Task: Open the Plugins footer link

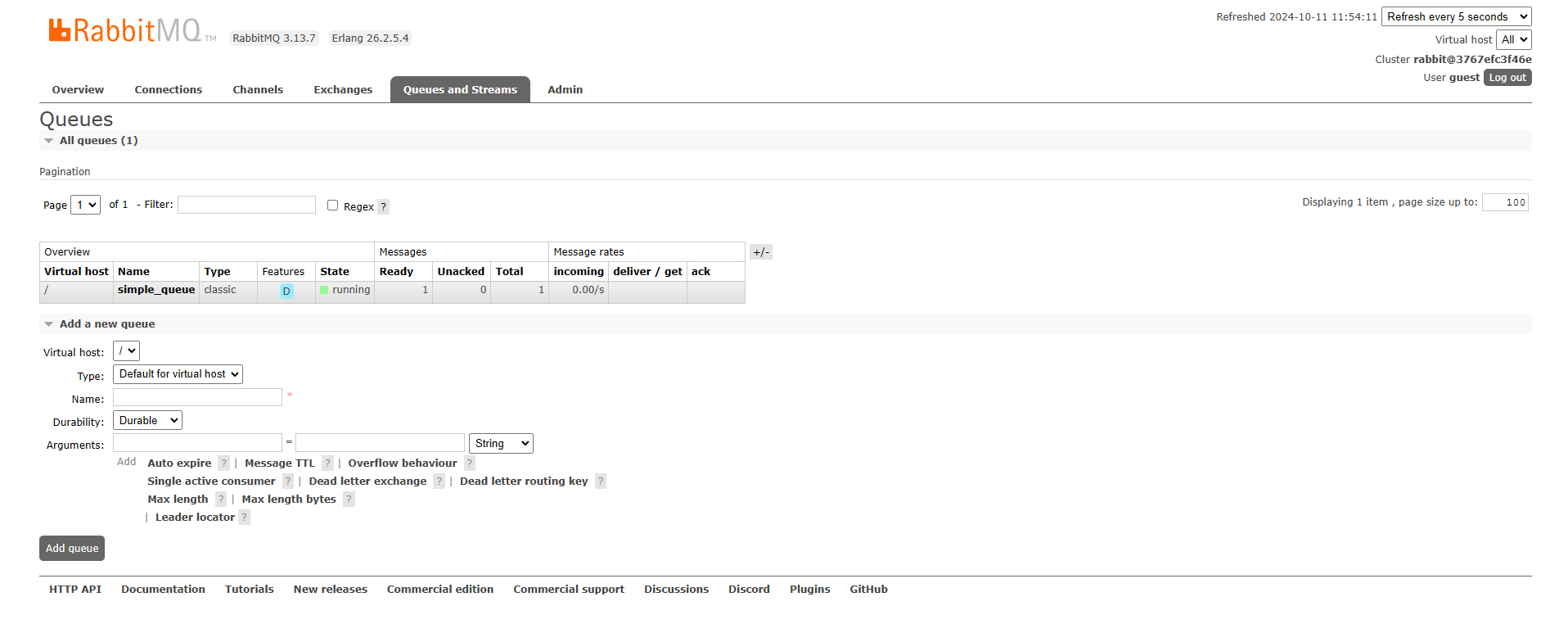Action: coord(809,590)
